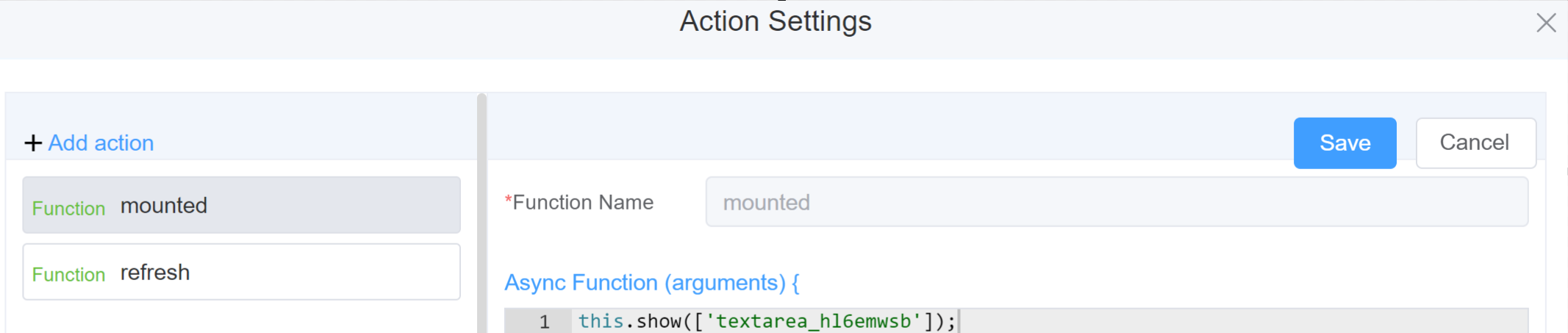Select the mounted function in list
Image resolution: width=1568 pixels, height=333 pixels.
click(x=241, y=205)
